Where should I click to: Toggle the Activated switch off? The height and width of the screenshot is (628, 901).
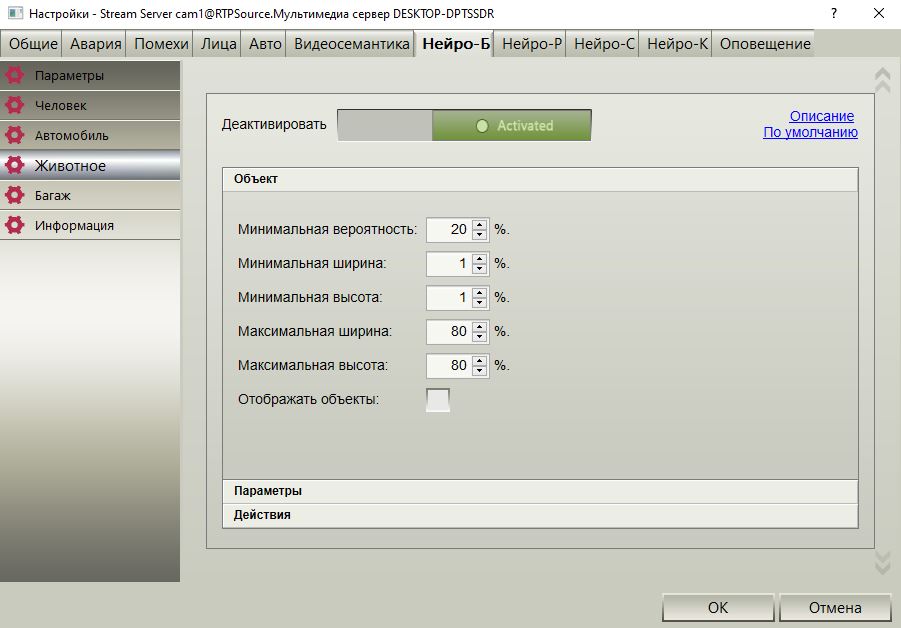click(464, 125)
